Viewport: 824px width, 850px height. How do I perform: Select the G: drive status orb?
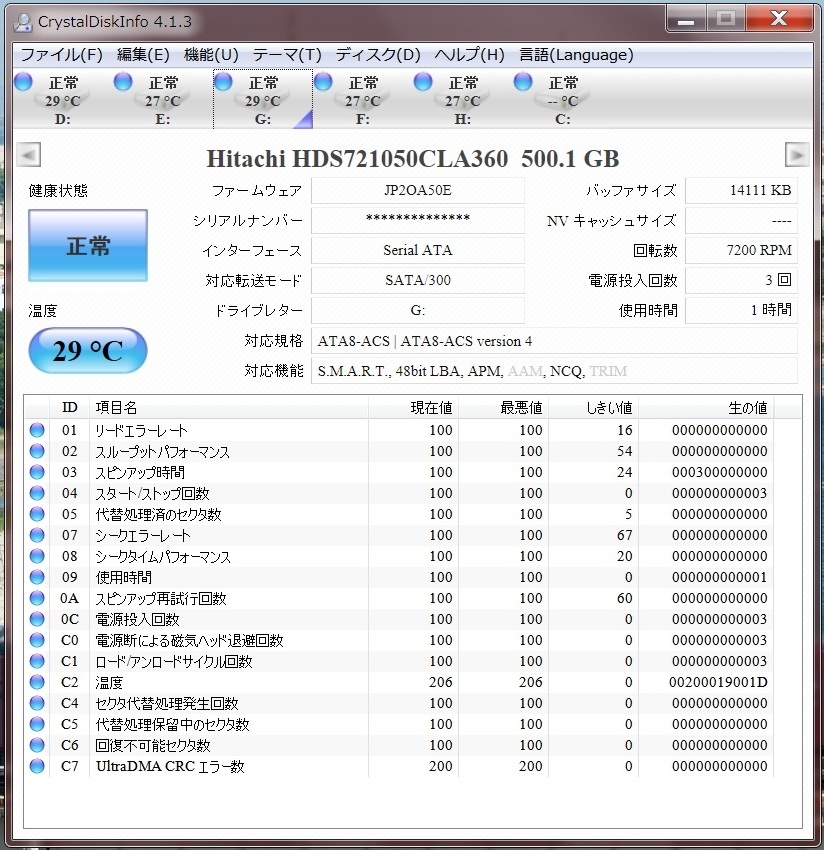pos(223,82)
